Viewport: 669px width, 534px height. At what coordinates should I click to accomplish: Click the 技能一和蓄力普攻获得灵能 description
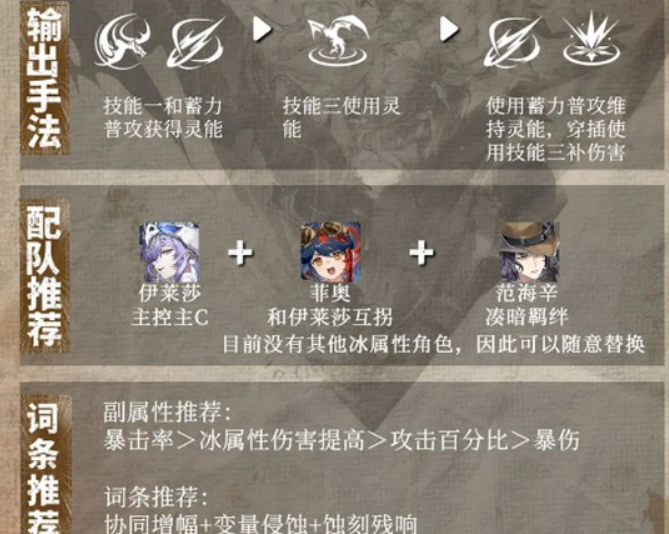[x=163, y=118]
